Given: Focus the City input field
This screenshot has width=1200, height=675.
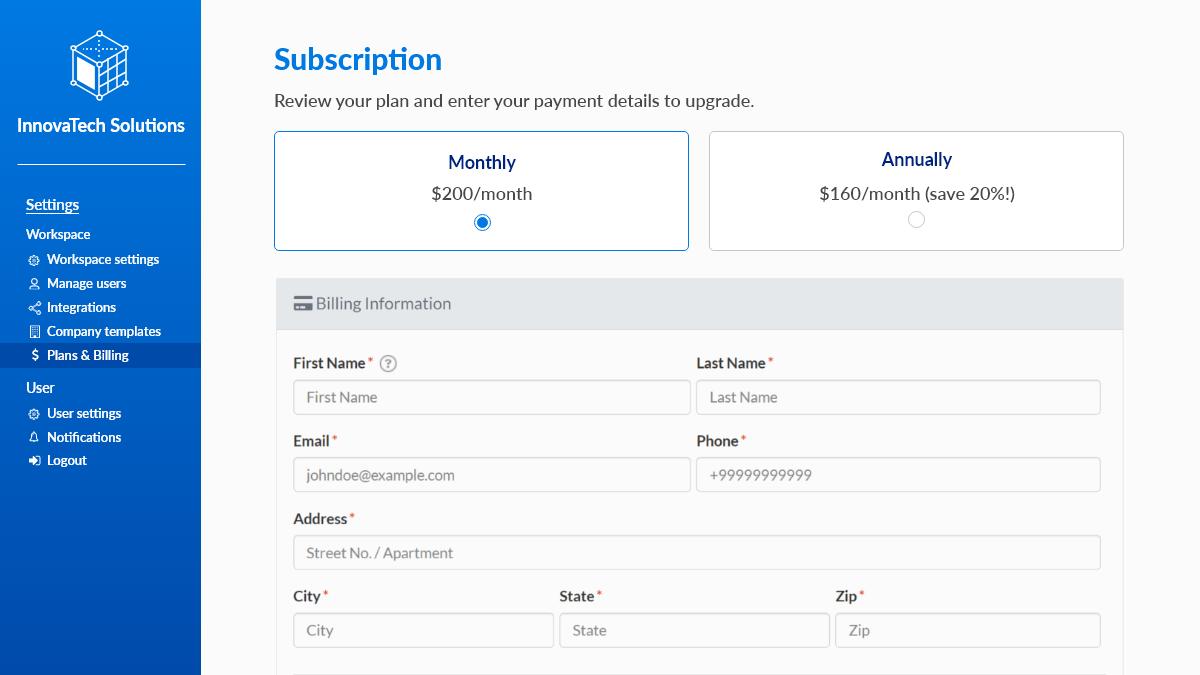Looking at the screenshot, I should (423, 630).
